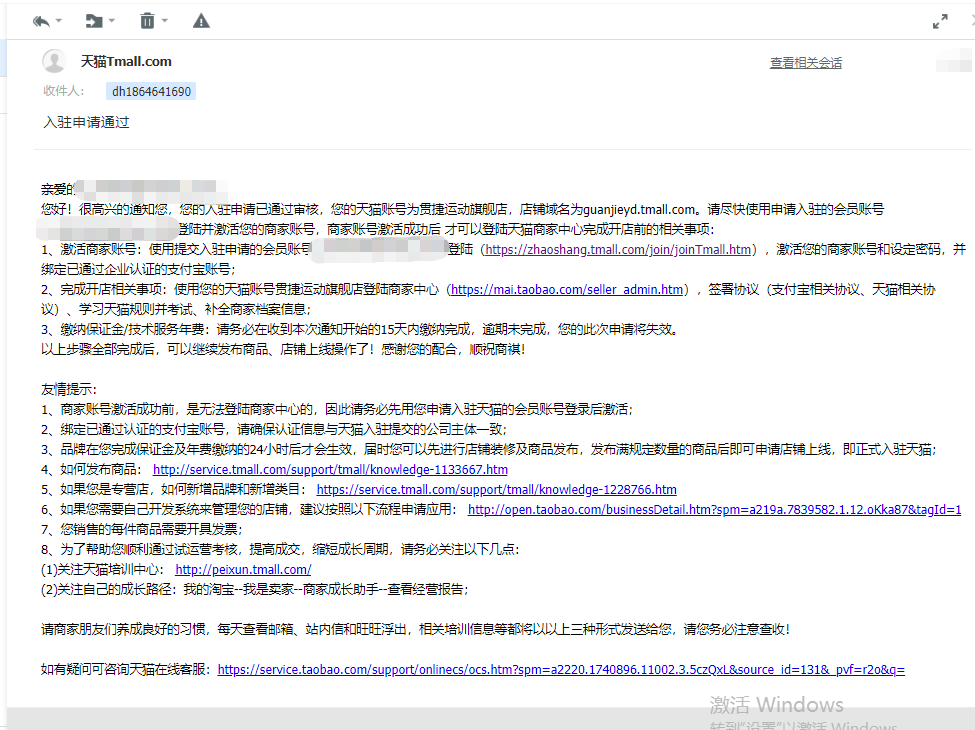The image size is (975, 730).
Task: Click the line 请商家朋友们养成良好的习惯
Action: point(415,629)
